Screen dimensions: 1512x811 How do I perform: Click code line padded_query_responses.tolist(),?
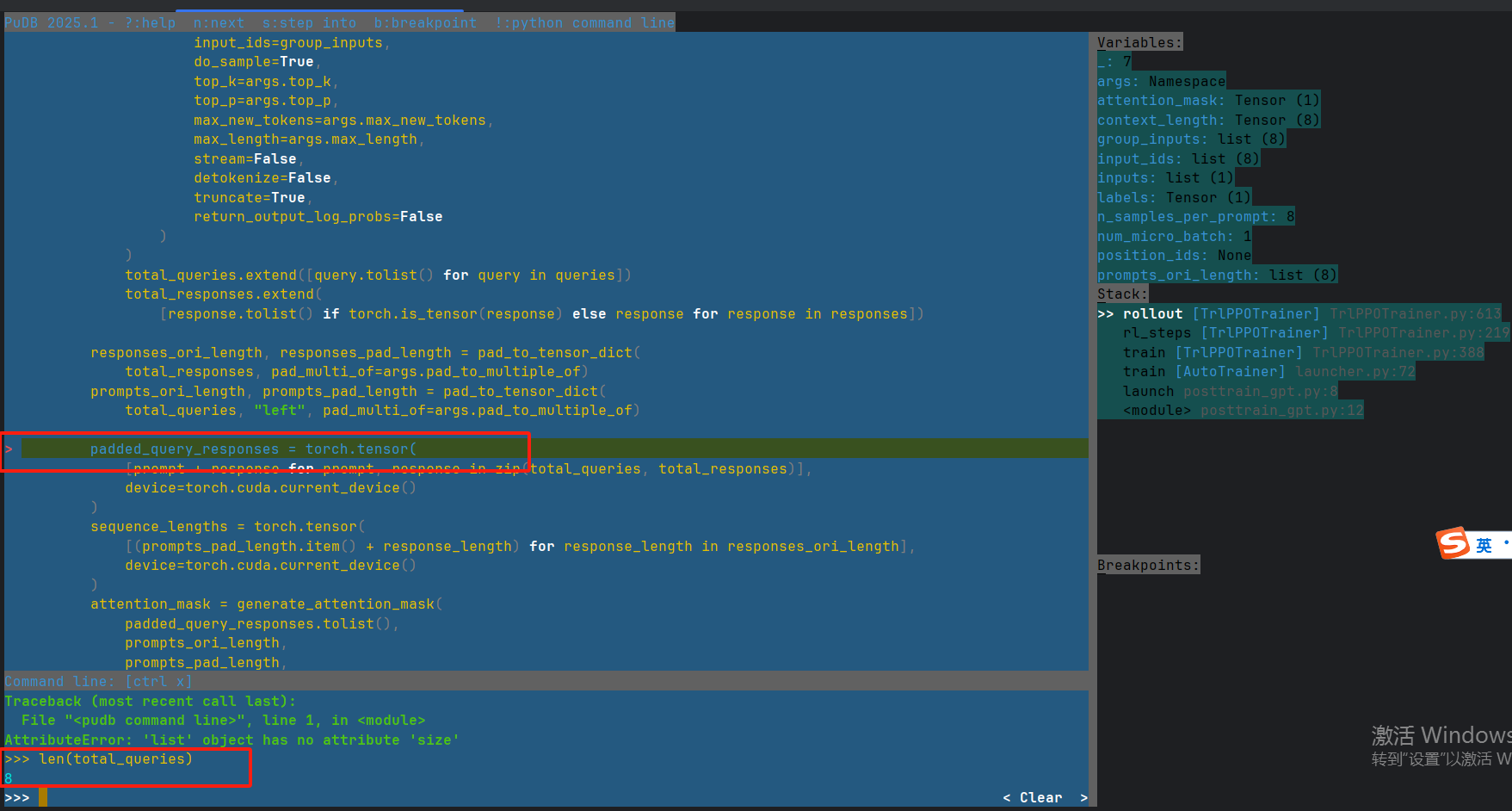point(262,623)
